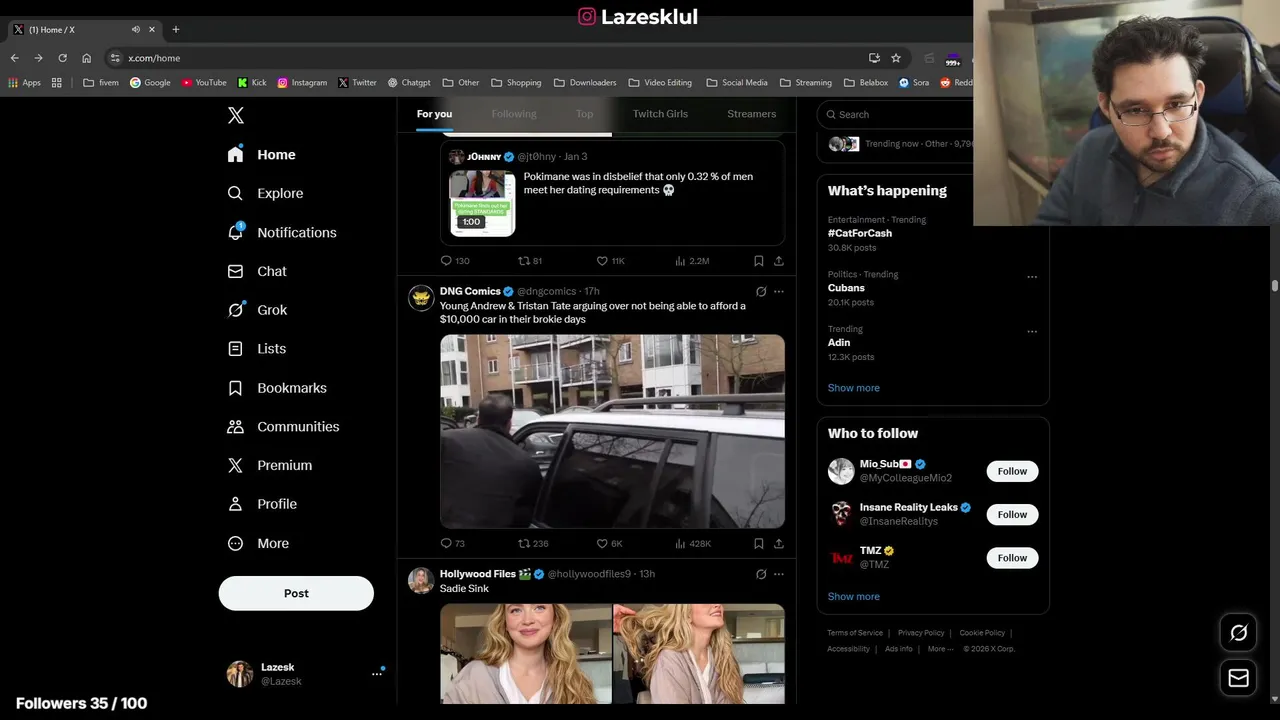Switch to the Following tab
The height and width of the screenshot is (720, 1280).
coord(514,114)
